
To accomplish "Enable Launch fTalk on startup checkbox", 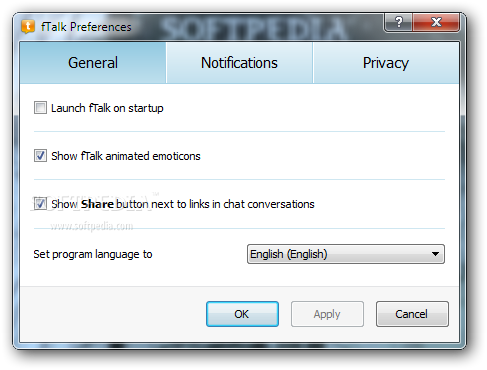I will pos(40,108).
